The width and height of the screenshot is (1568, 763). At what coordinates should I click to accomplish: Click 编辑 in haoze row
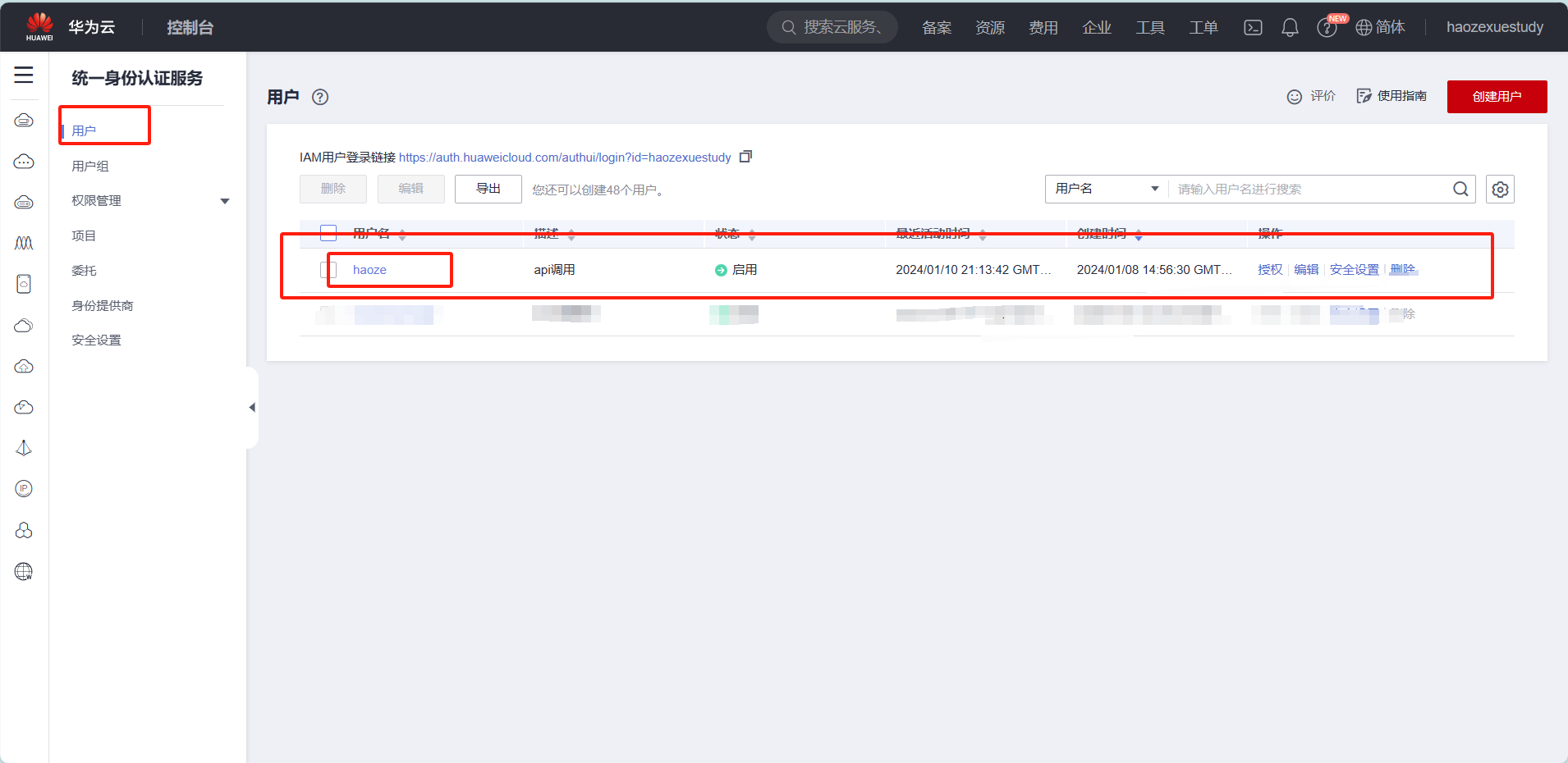coord(1306,270)
